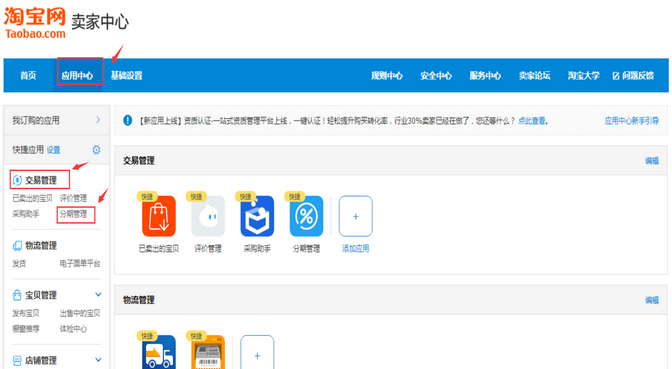Click the 点此查看 link in notice

[532, 121]
